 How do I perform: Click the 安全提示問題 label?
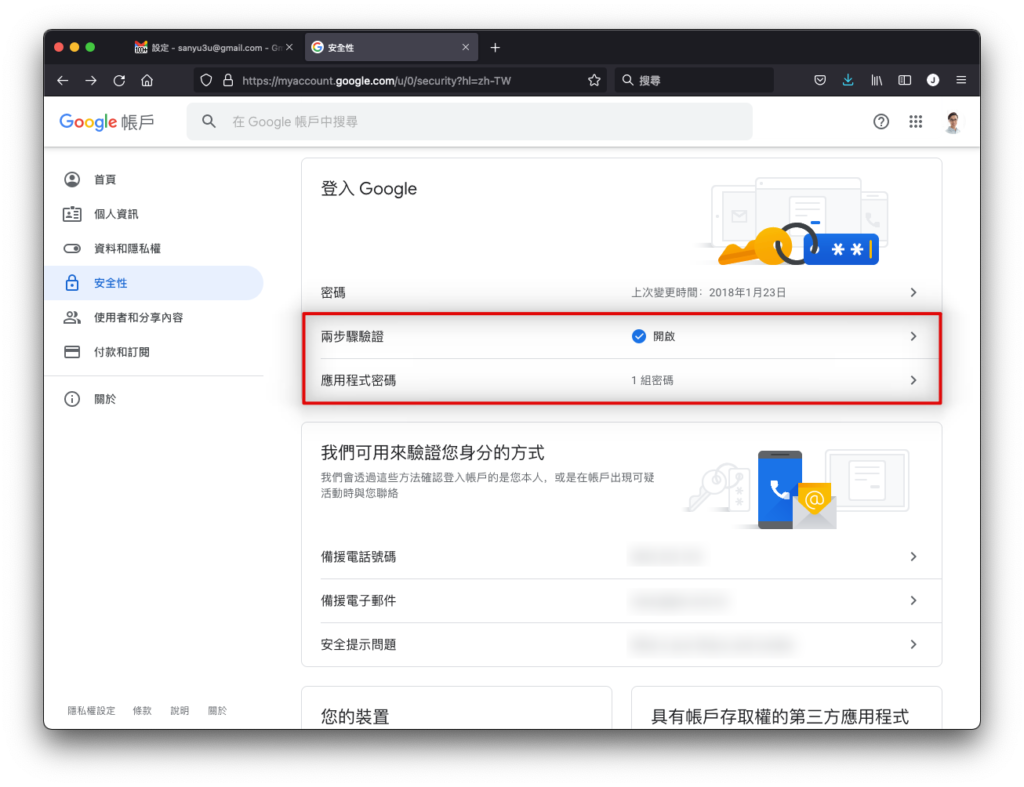(358, 644)
